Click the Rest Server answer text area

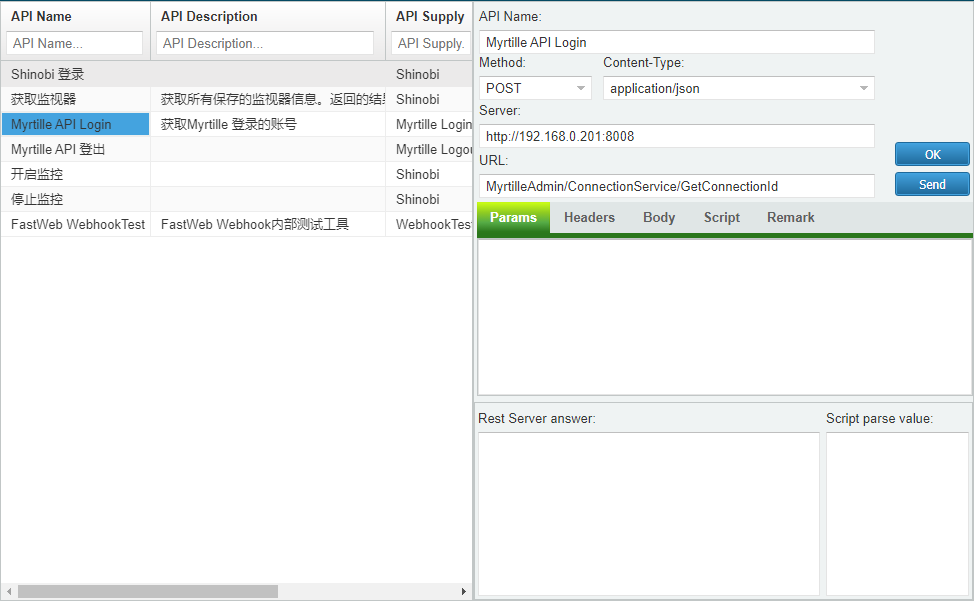coord(649,514)
